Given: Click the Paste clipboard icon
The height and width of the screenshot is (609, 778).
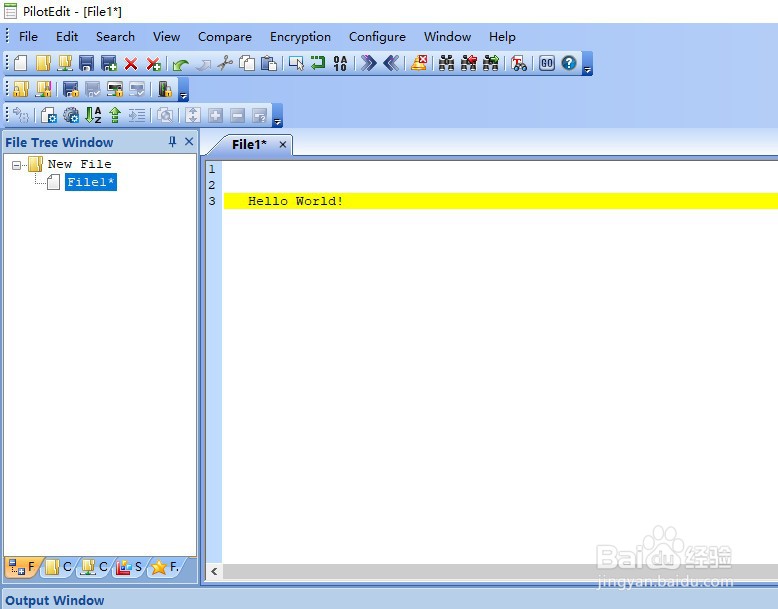Looking at the screenshot, I should (269, 63).
